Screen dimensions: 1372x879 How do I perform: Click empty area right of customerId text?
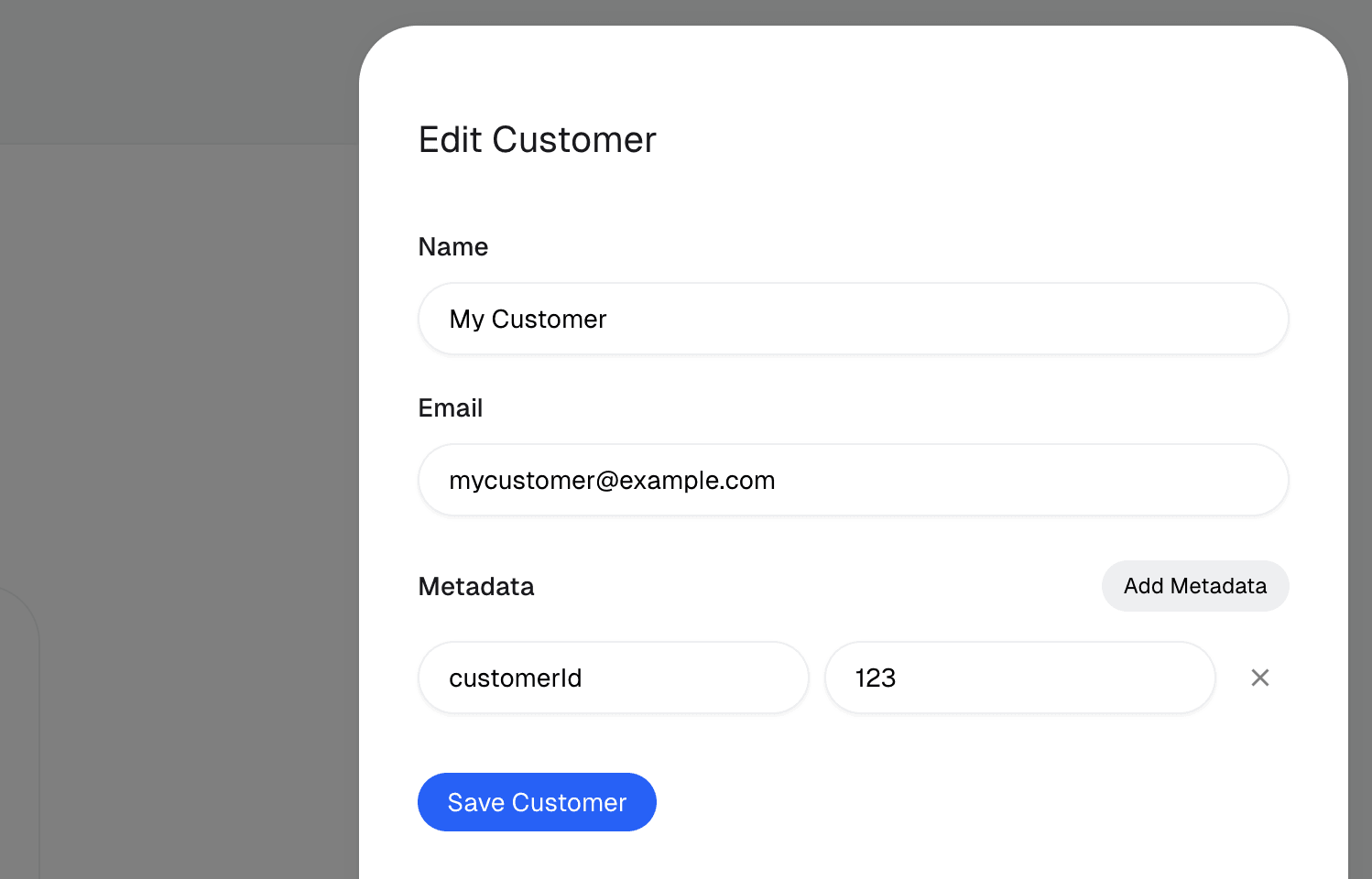coord(696,678)
